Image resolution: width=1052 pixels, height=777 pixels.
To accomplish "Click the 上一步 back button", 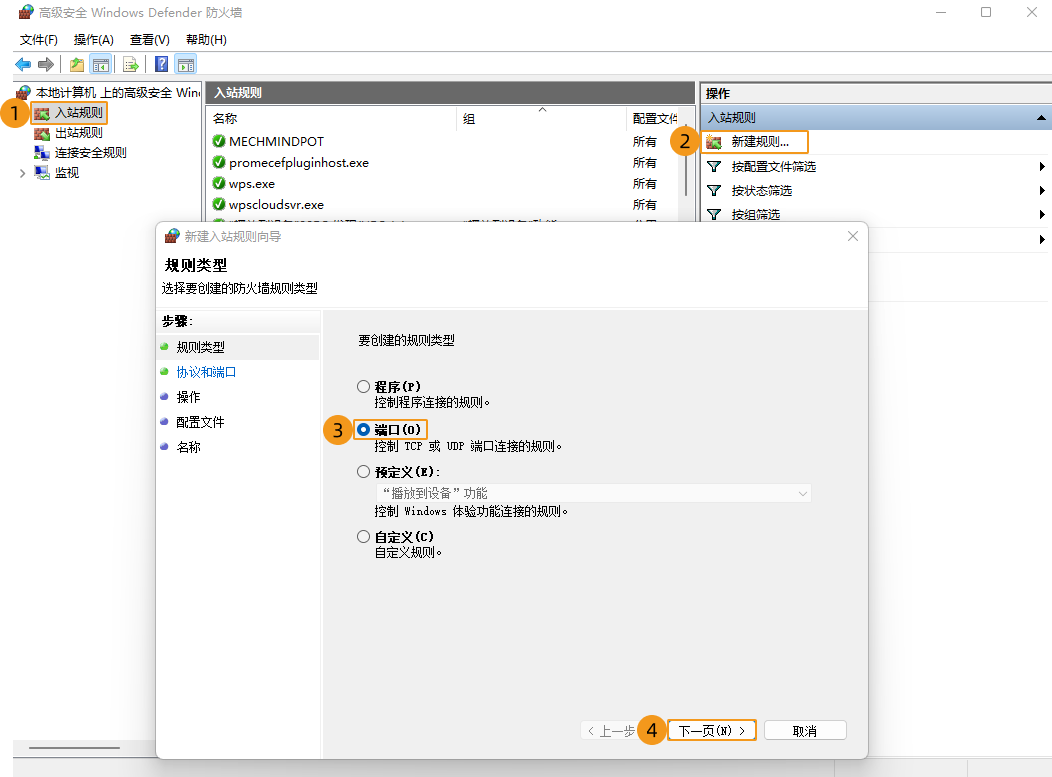I will [611, 730].
